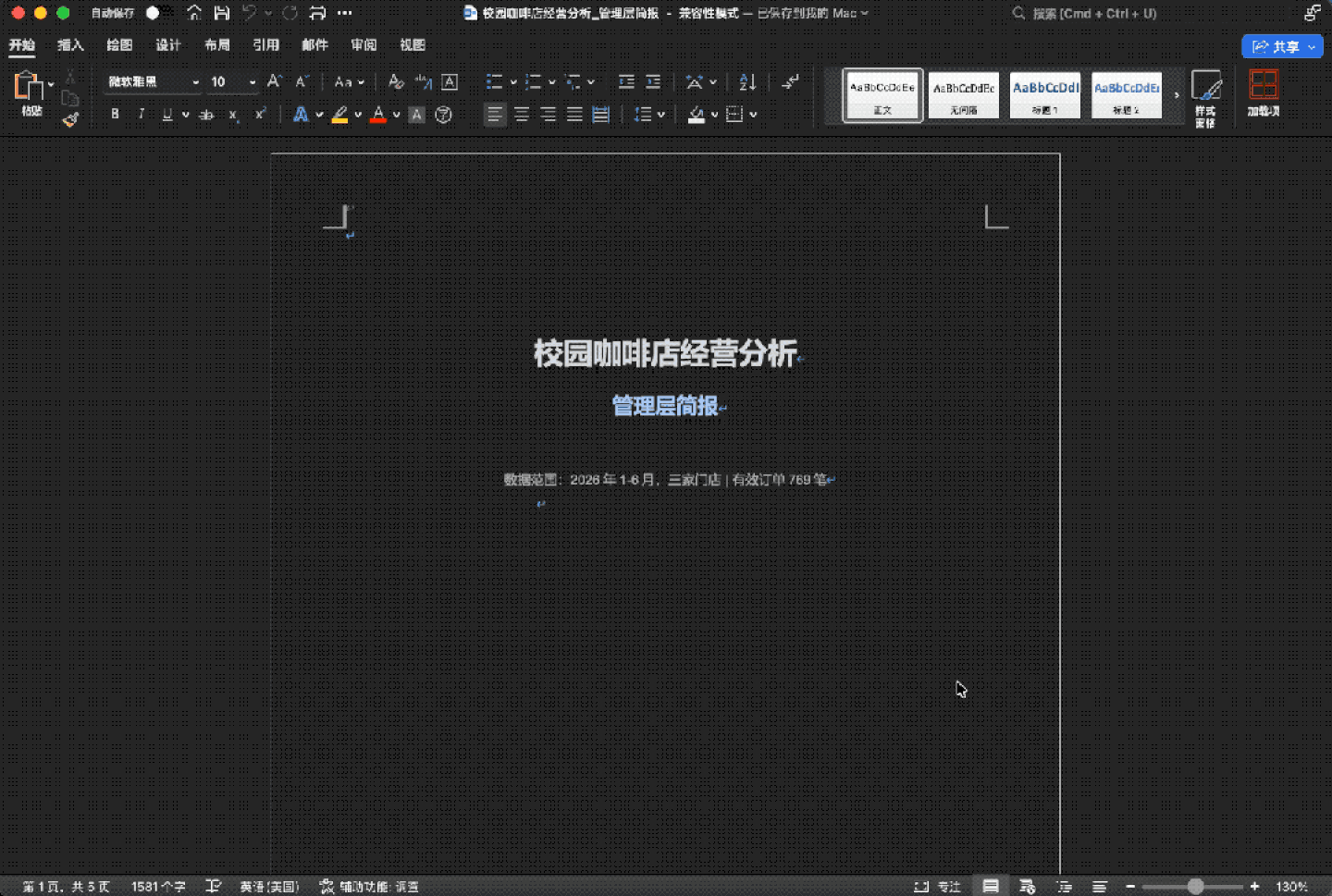Click show paragraph marks icon

(790, 81)
